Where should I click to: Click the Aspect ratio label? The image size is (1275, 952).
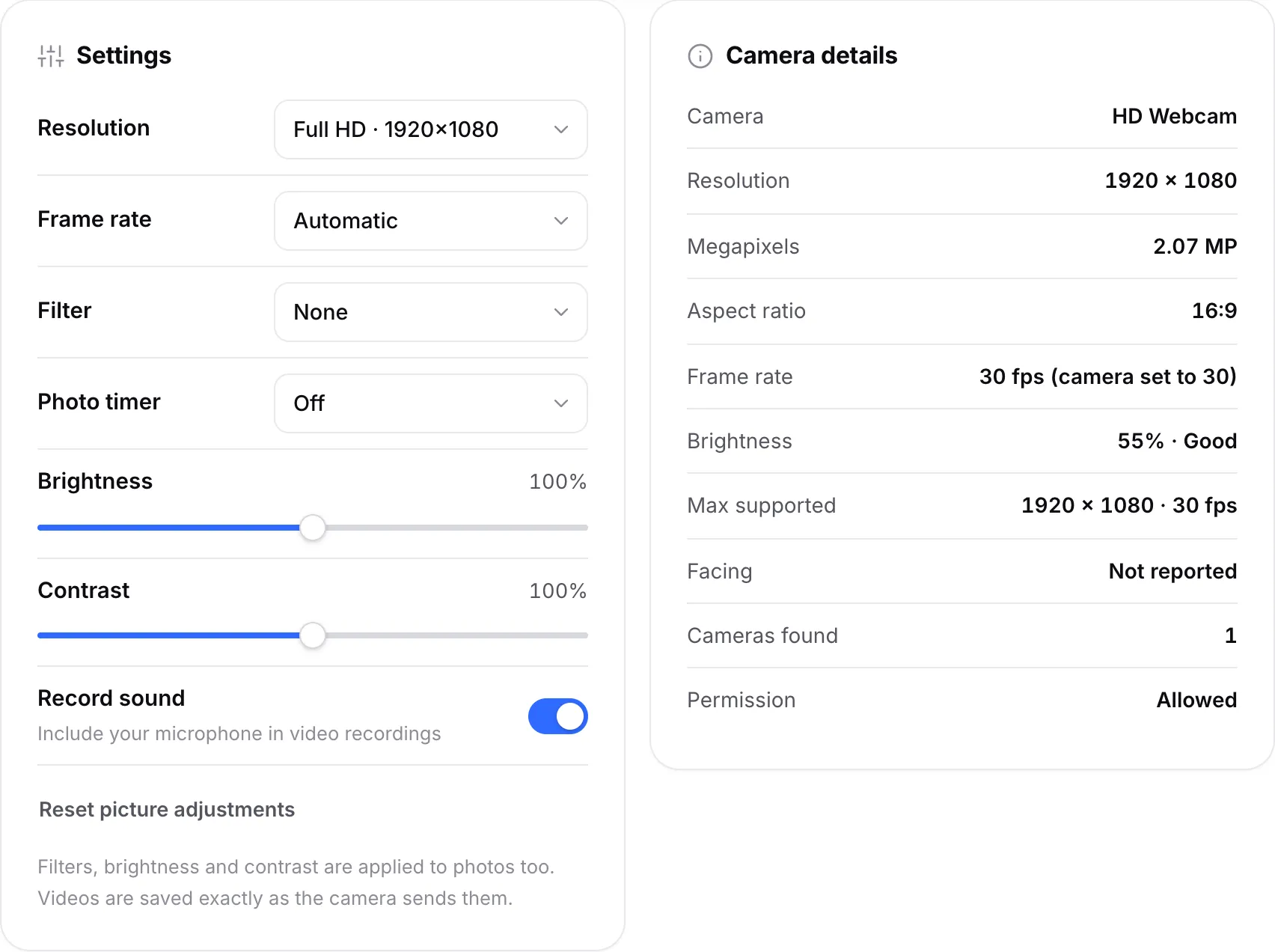click(747, 311)
